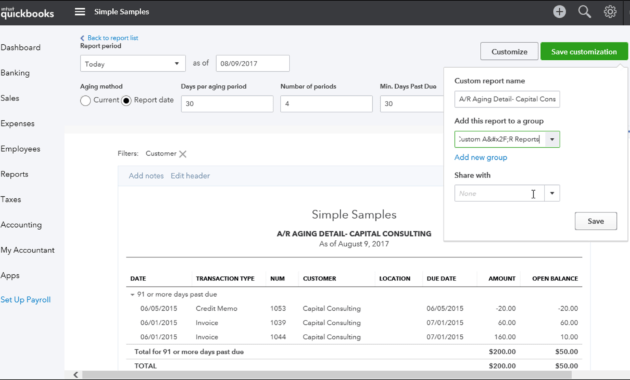Click the Edit header link
The width and height of the screenshot is (630, 380).
[x=190, y=176]
